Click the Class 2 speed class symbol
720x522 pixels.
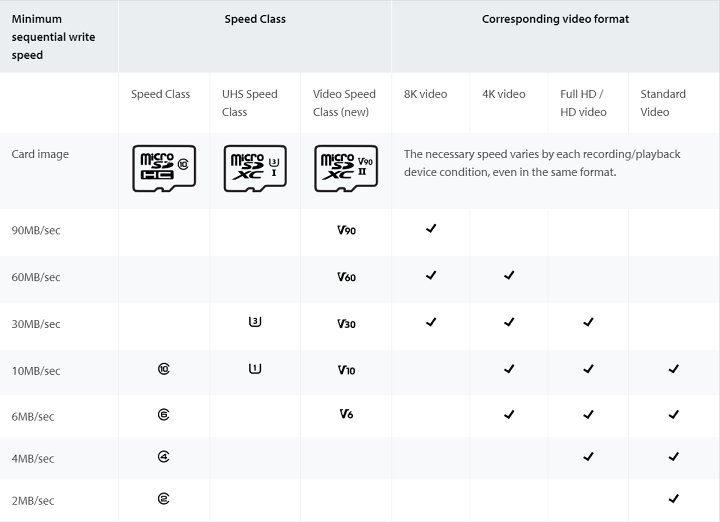tap(163, 498)
